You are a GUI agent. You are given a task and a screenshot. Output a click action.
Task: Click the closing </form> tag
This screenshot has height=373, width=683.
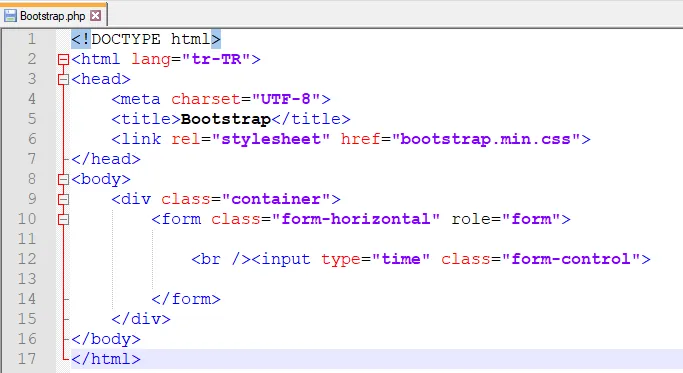tap(186, 299)
